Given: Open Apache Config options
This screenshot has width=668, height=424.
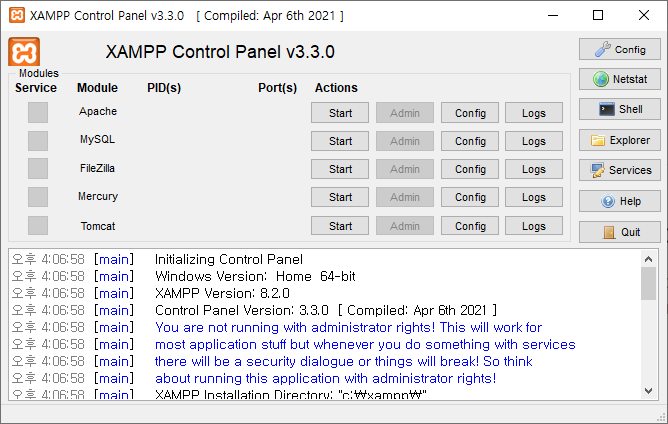Looking at the screenshot, I should pyautogui.click(x=470, y=113).
